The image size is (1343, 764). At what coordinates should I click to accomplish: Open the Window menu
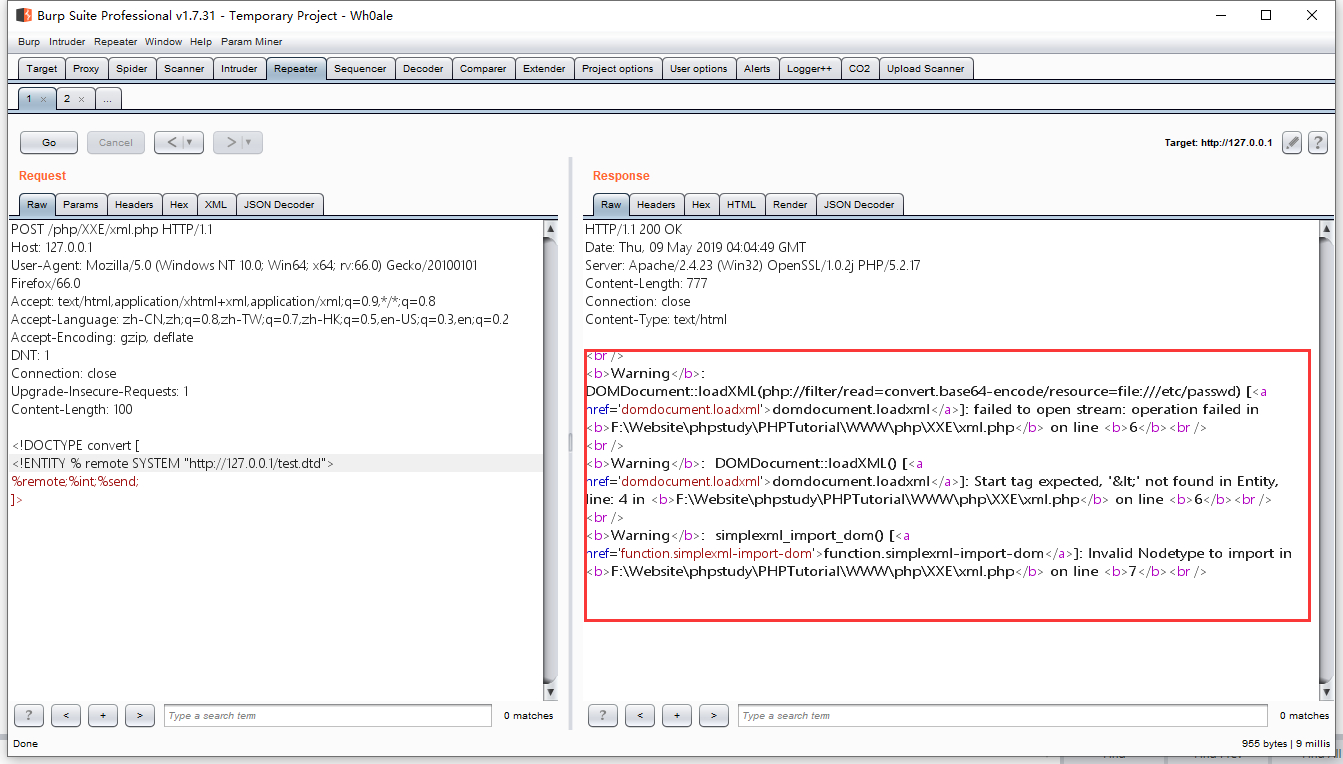coord(163,42)
